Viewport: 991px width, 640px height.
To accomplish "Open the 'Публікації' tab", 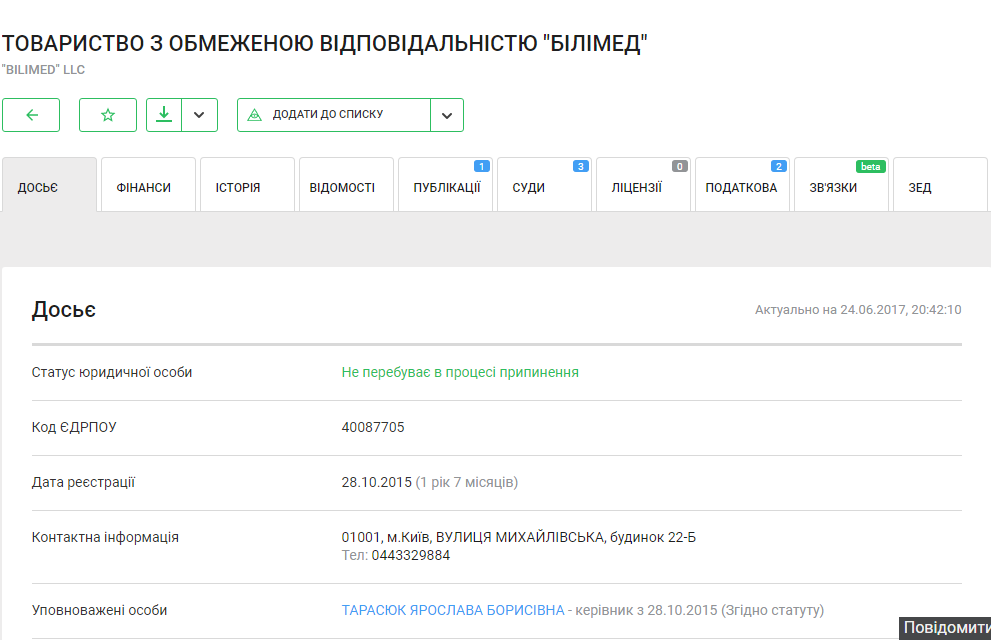I will (x=445, y=186).
